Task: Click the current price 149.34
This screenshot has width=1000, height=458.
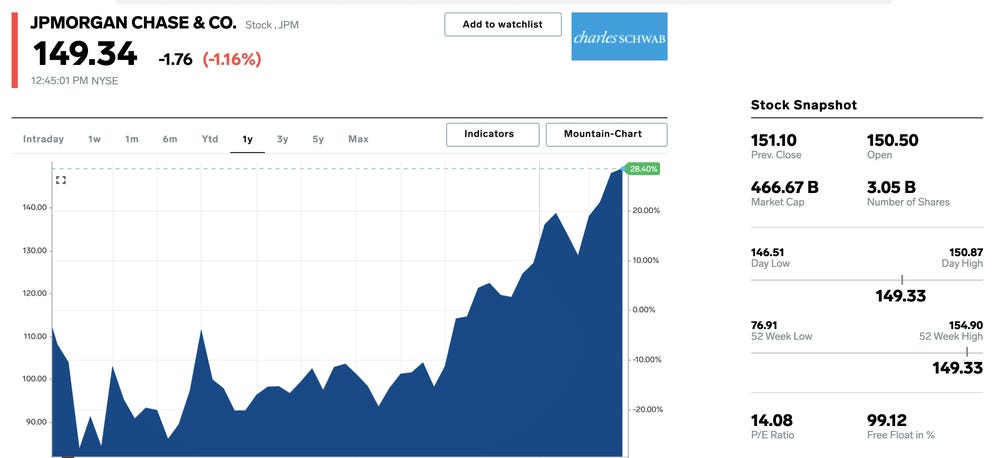Action: (x=85, y=54)
